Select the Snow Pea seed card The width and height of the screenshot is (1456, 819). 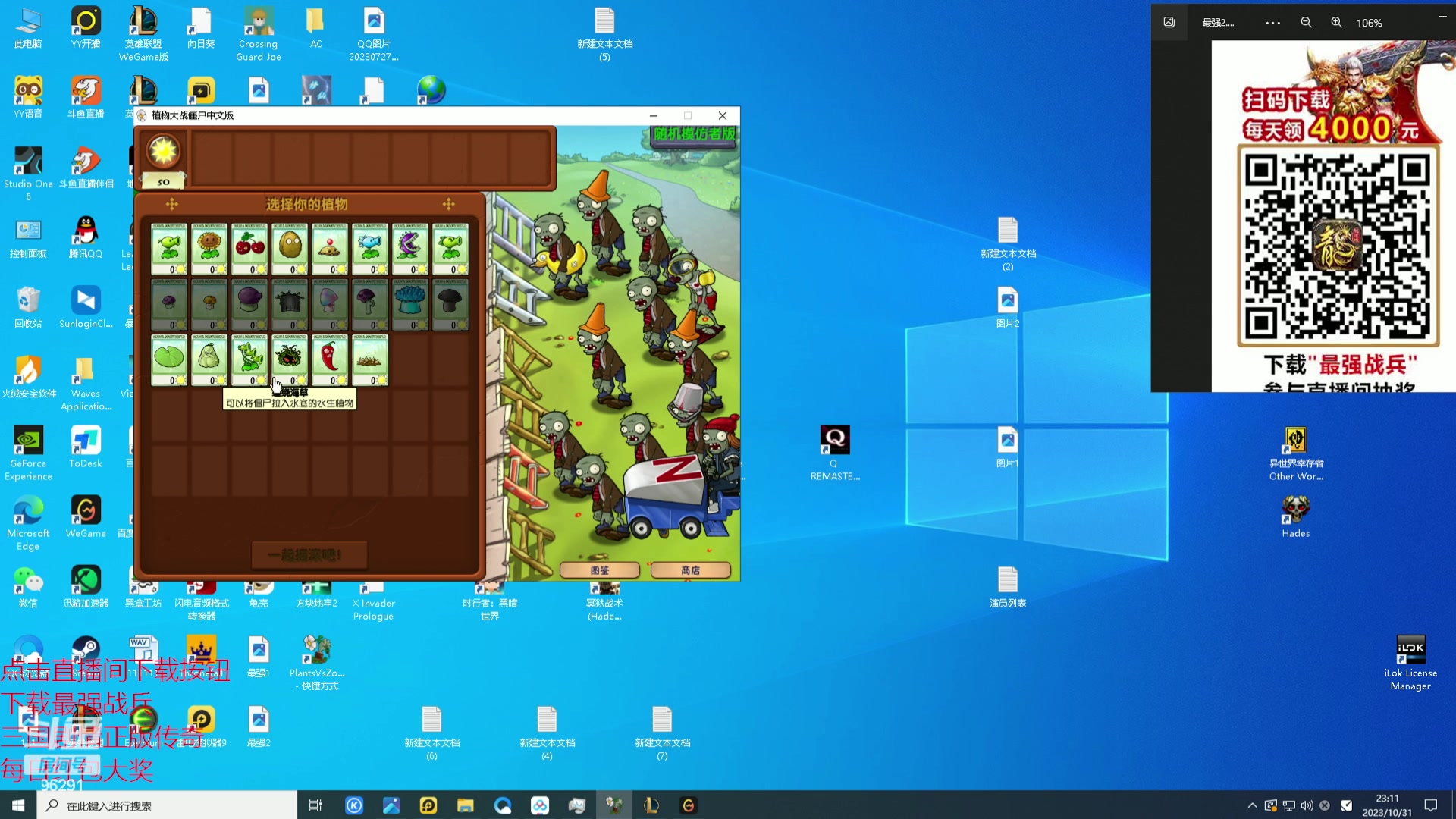[370, 248]
